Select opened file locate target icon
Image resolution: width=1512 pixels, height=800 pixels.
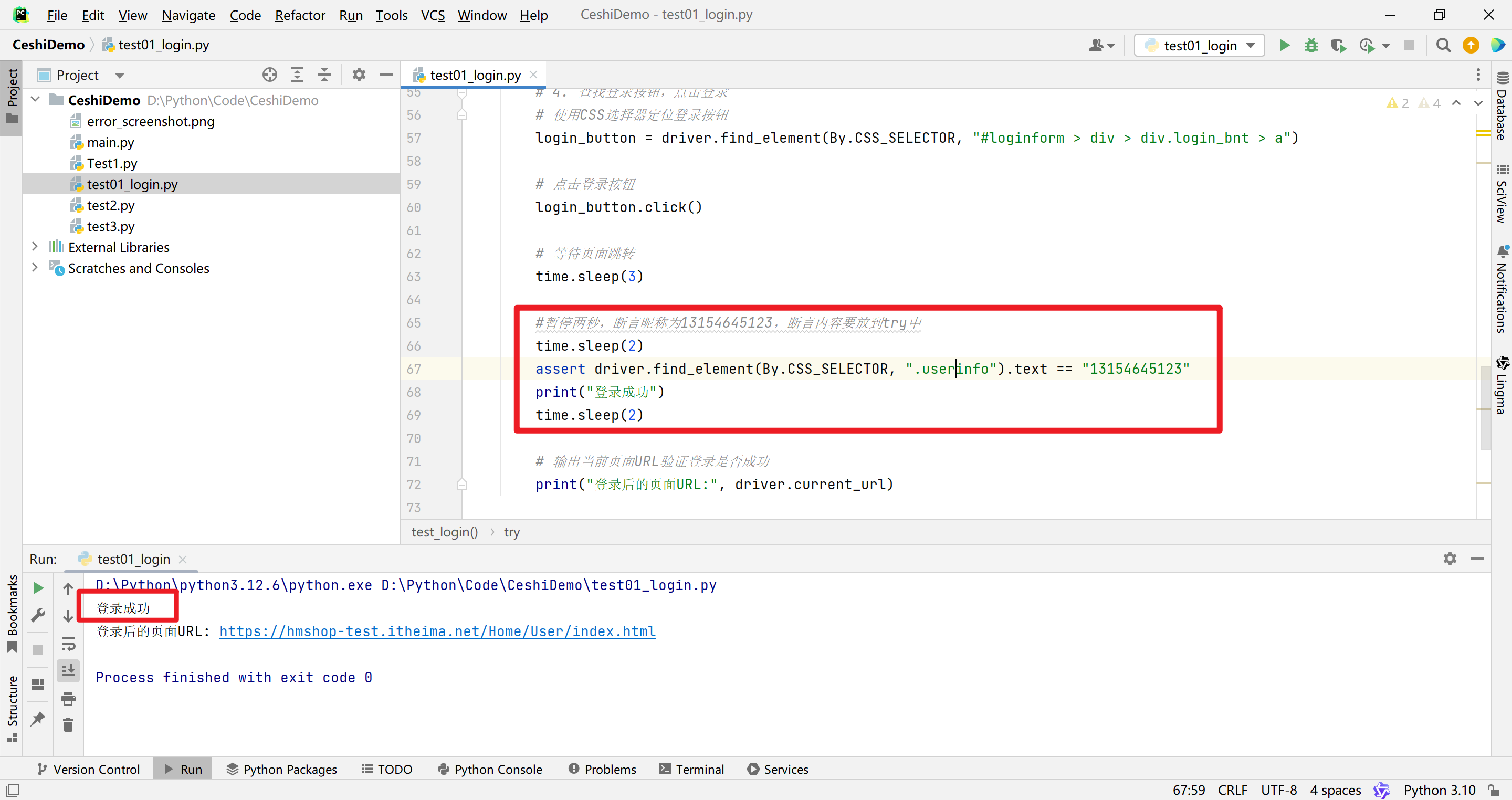pos(269,75)
